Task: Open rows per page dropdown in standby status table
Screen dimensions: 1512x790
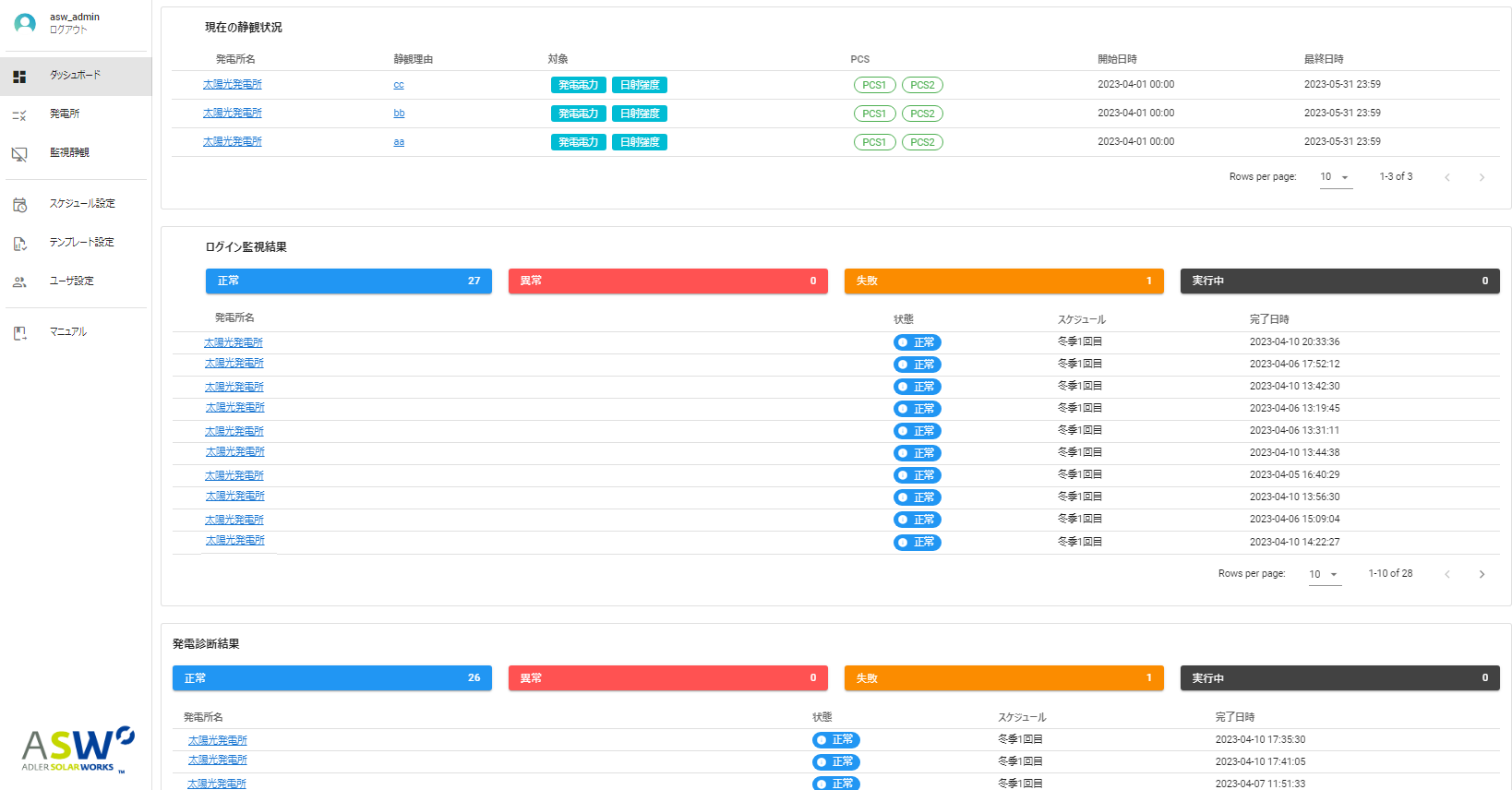Action: click(x=1335, y=177)
